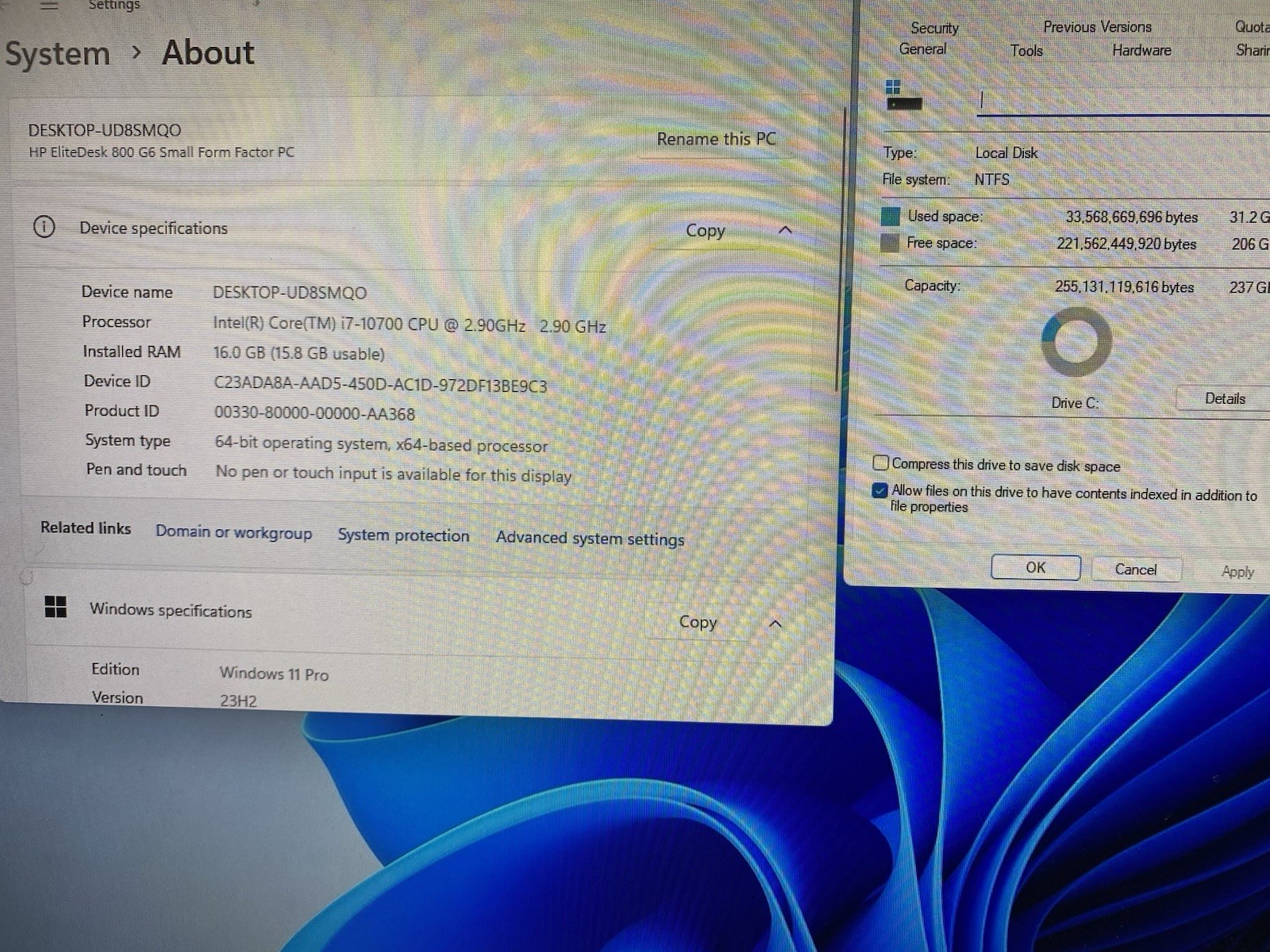Click the HP EliteDesk 800 G6 model text
The width and height of the screenshot is (1270, 952).
(161, 152)
